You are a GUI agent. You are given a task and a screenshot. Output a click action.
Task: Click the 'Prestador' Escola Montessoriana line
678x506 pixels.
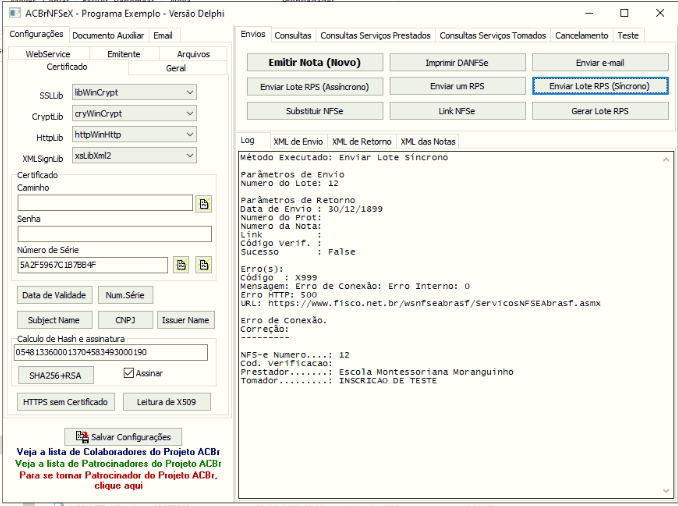pyautogui.click(x=377, y=372)
